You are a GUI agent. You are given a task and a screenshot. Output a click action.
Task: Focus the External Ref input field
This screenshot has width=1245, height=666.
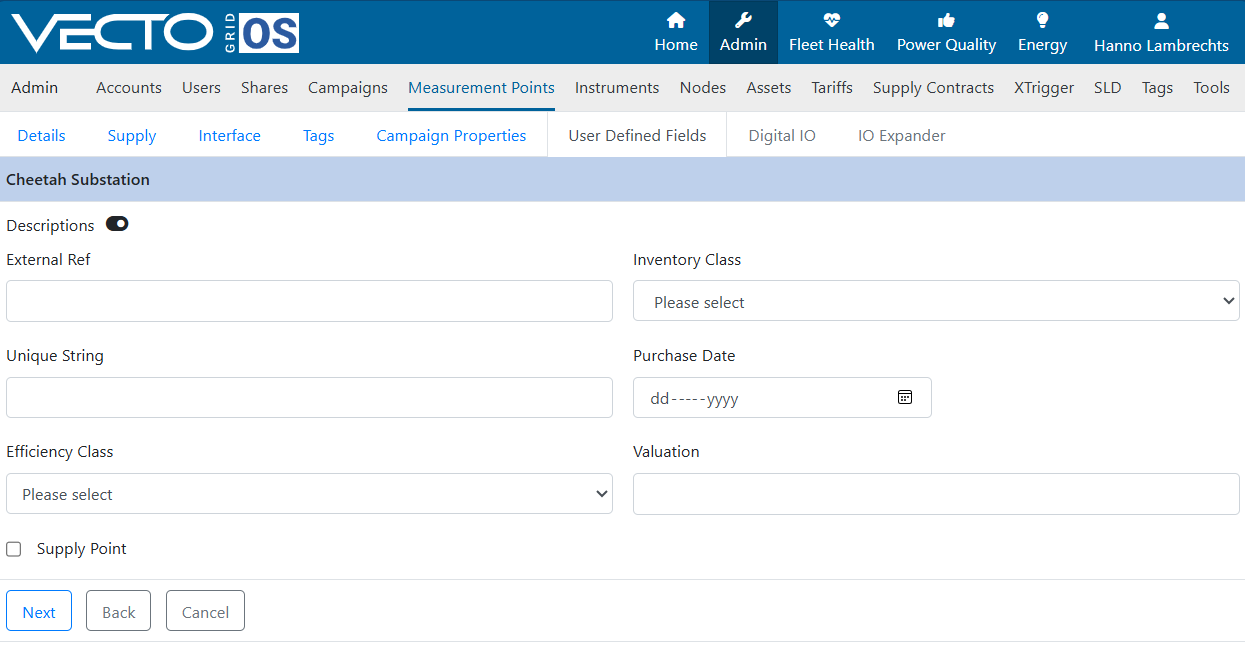(309, 301)
